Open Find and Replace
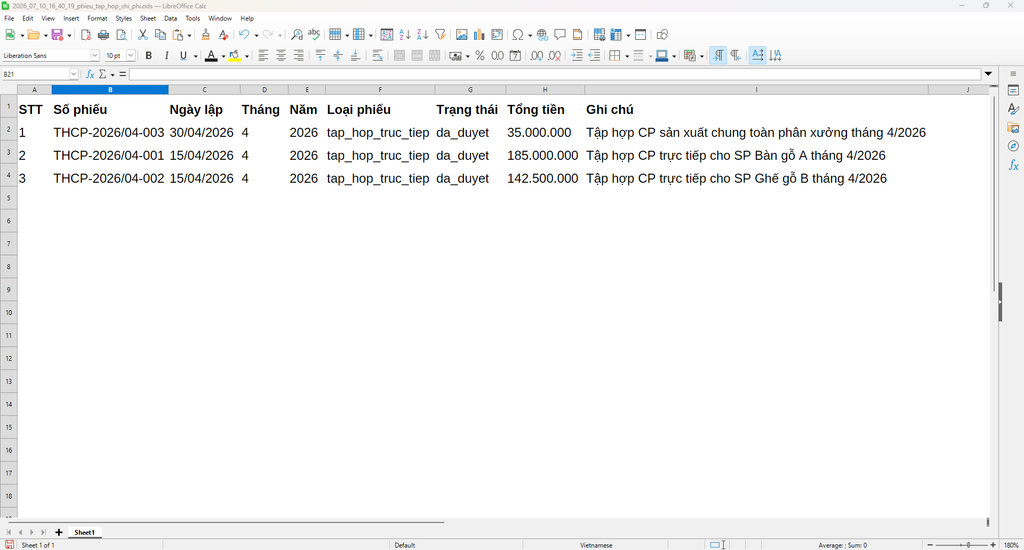The width and height of the screenshot is (1024, 550). tap(296, 35)
